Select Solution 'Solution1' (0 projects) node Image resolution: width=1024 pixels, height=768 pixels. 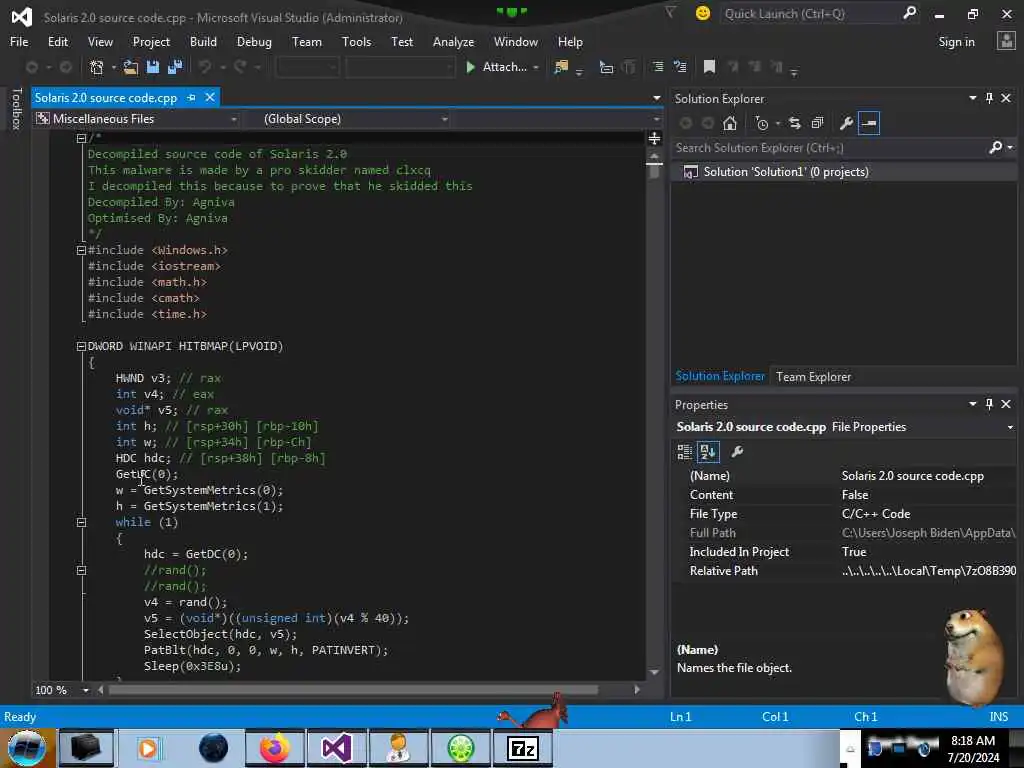786,172
